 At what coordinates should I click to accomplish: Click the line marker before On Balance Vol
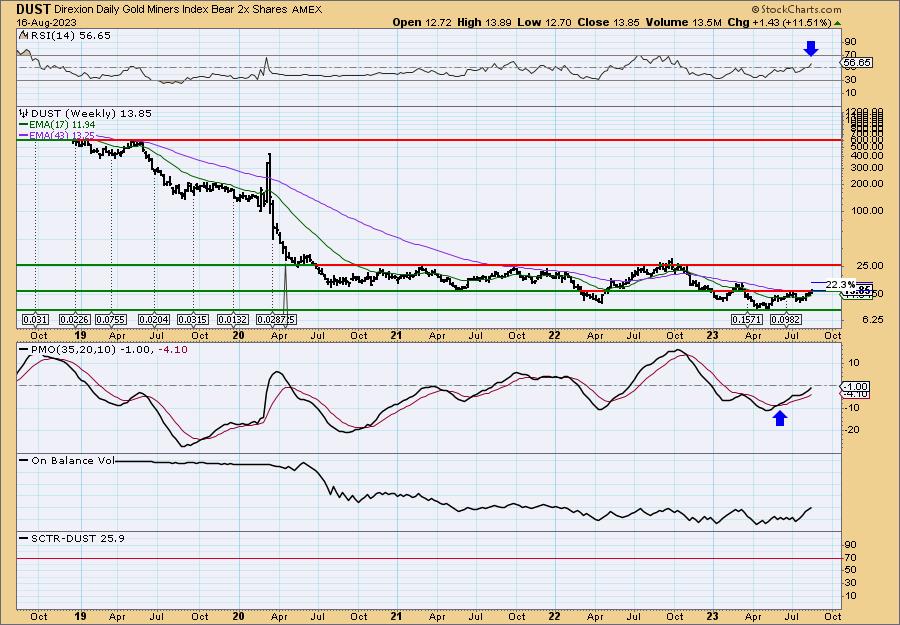point(24,460)
